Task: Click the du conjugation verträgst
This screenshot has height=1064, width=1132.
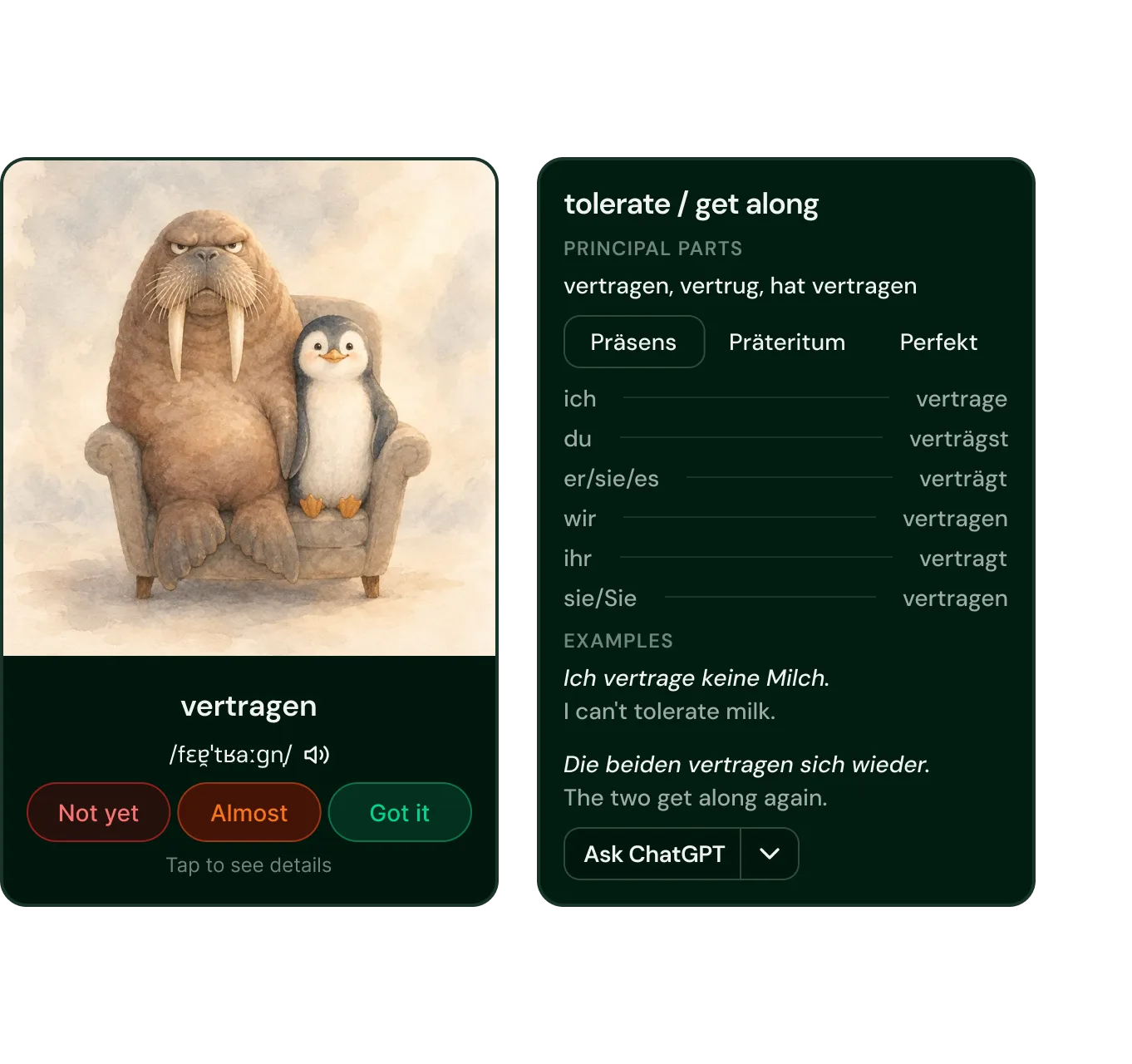Action: [x=958, y=439]
